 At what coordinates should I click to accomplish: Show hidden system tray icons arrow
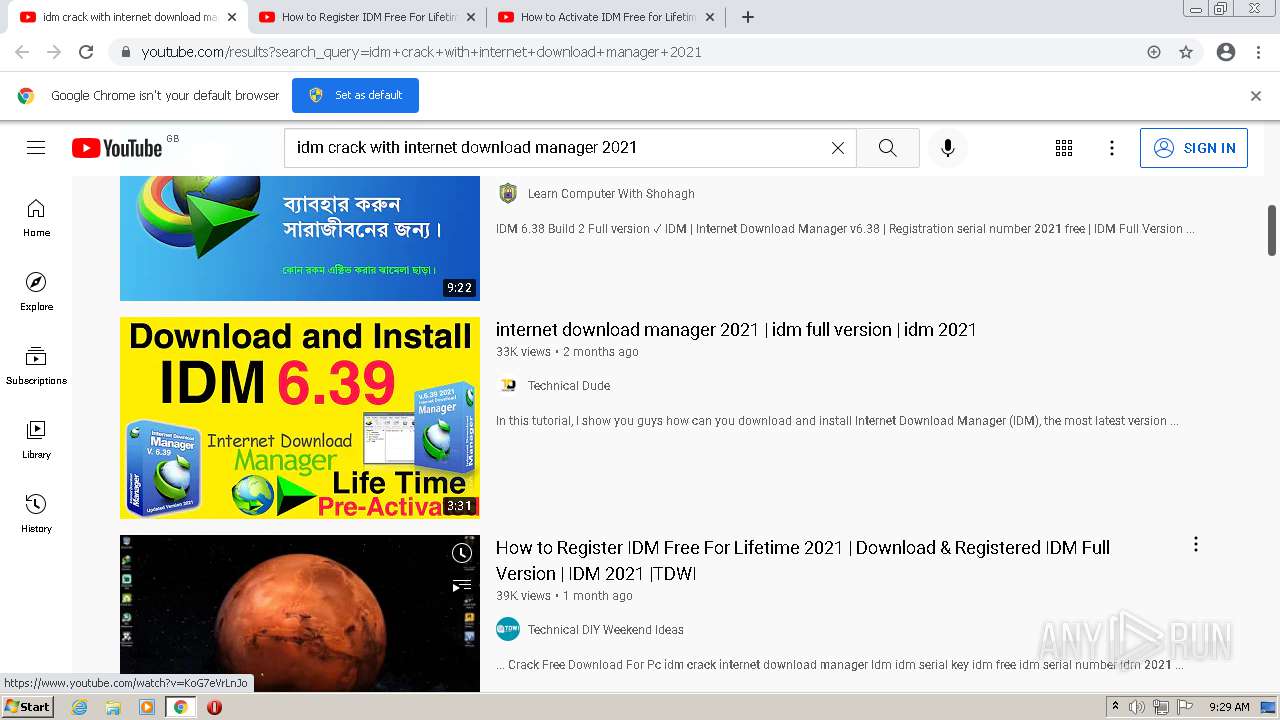pyautogui.click(x=1115, y=707)
